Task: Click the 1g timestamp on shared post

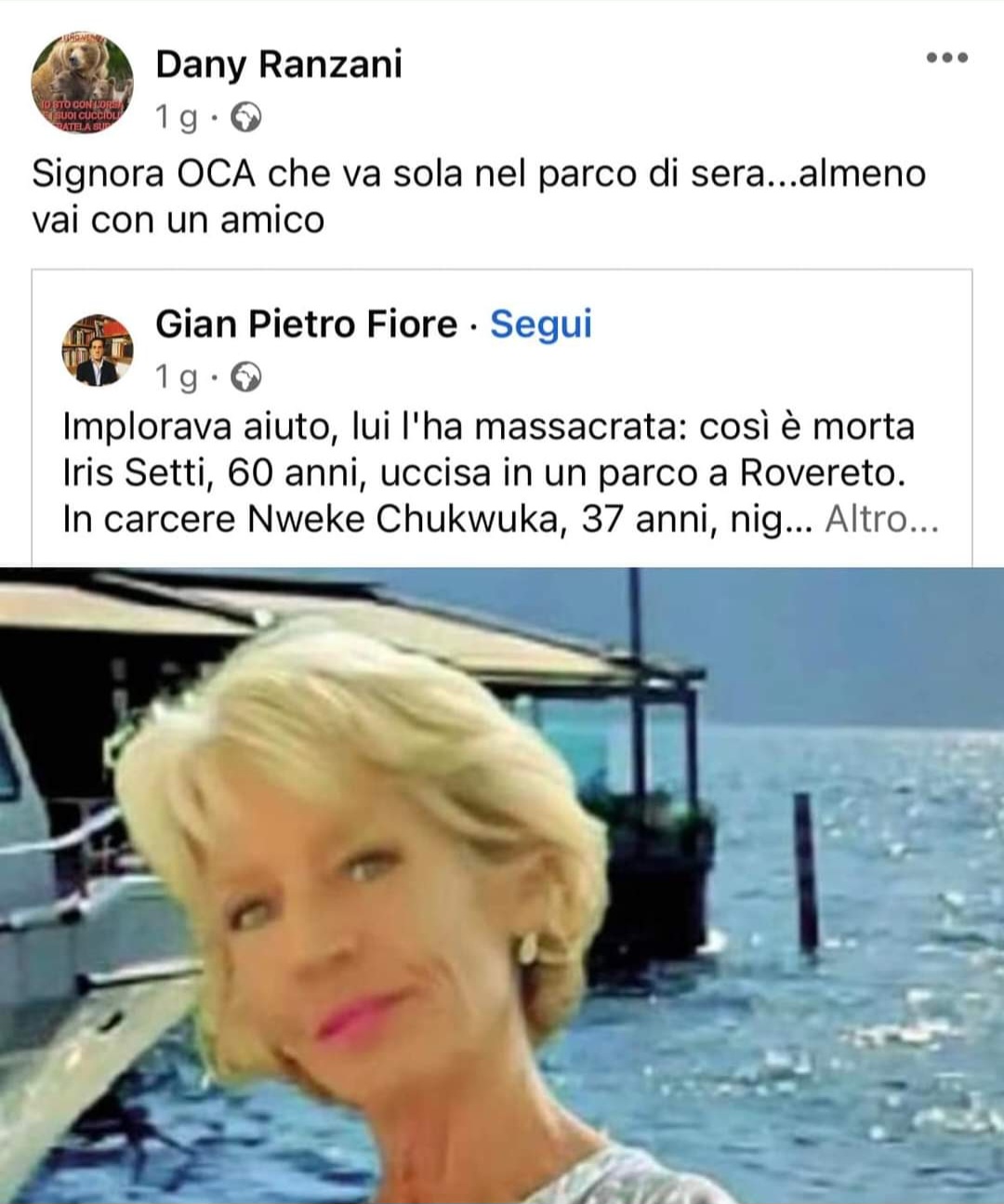Action: click(x=177, y=377)
